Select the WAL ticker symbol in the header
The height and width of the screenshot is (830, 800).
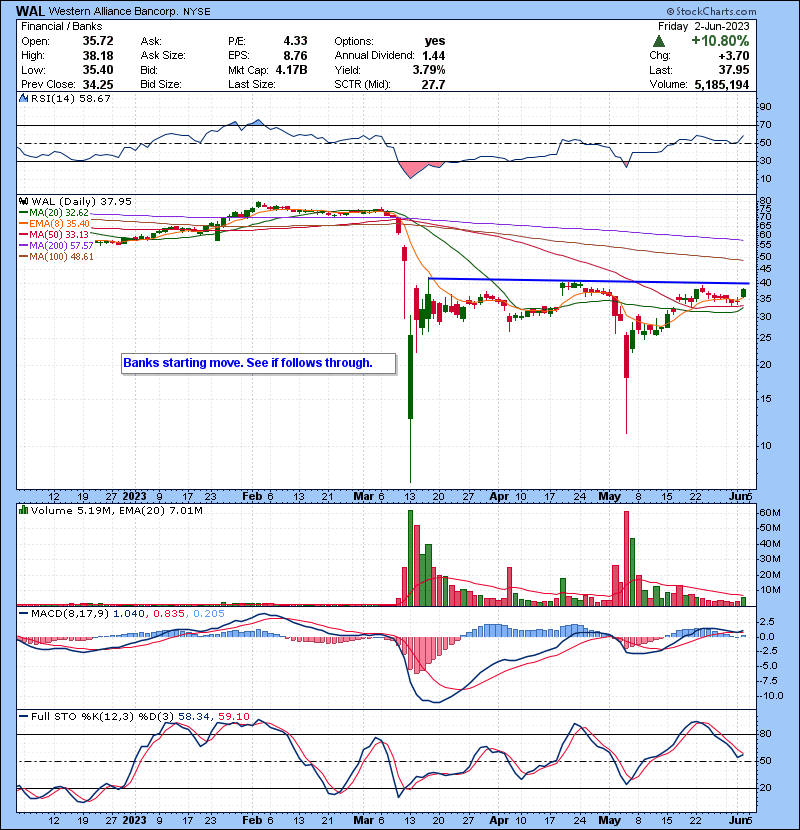point(30,11)
